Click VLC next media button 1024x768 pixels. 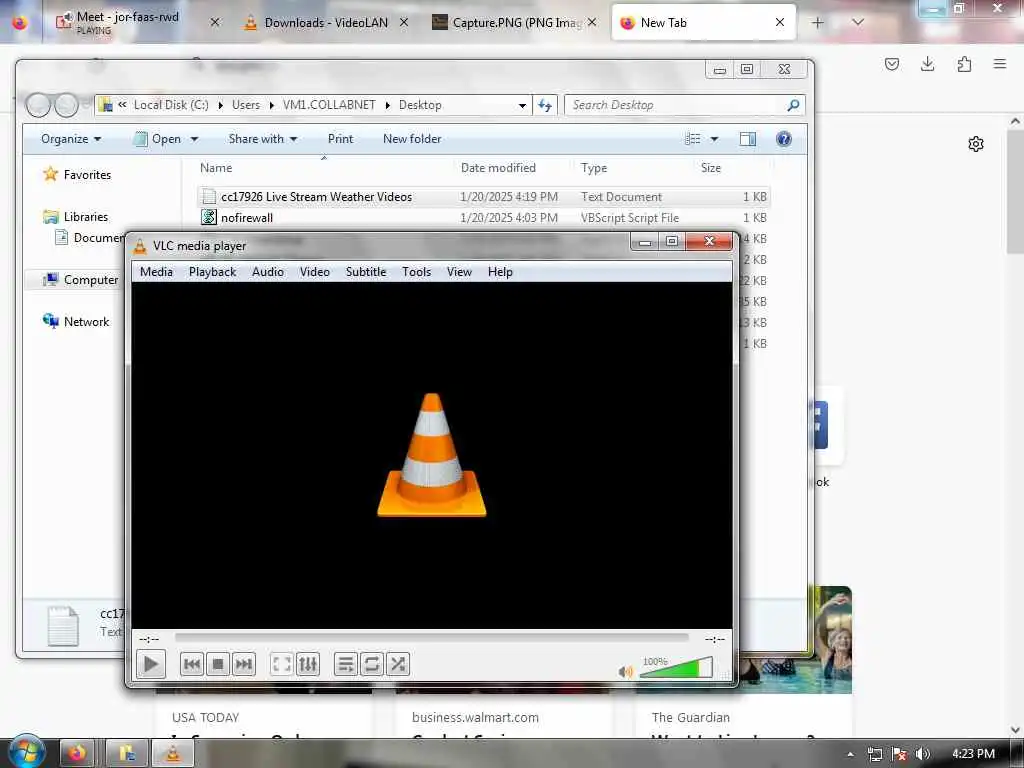243,665
